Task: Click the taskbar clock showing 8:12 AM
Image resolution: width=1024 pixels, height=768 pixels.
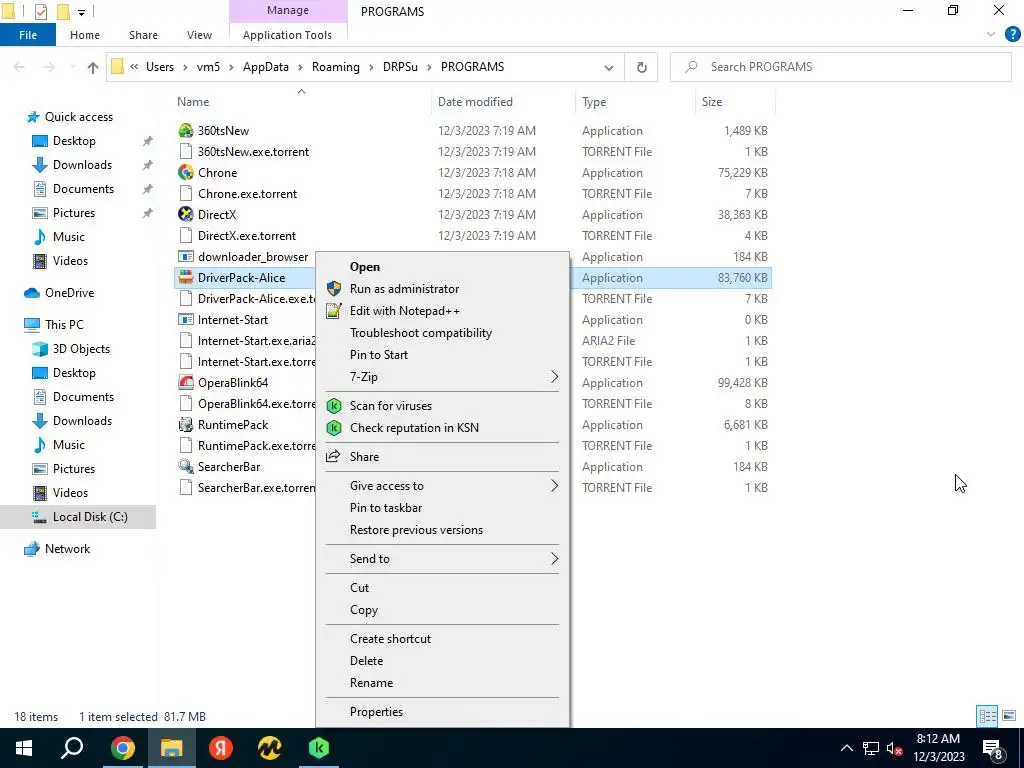Action: (938, 748)
